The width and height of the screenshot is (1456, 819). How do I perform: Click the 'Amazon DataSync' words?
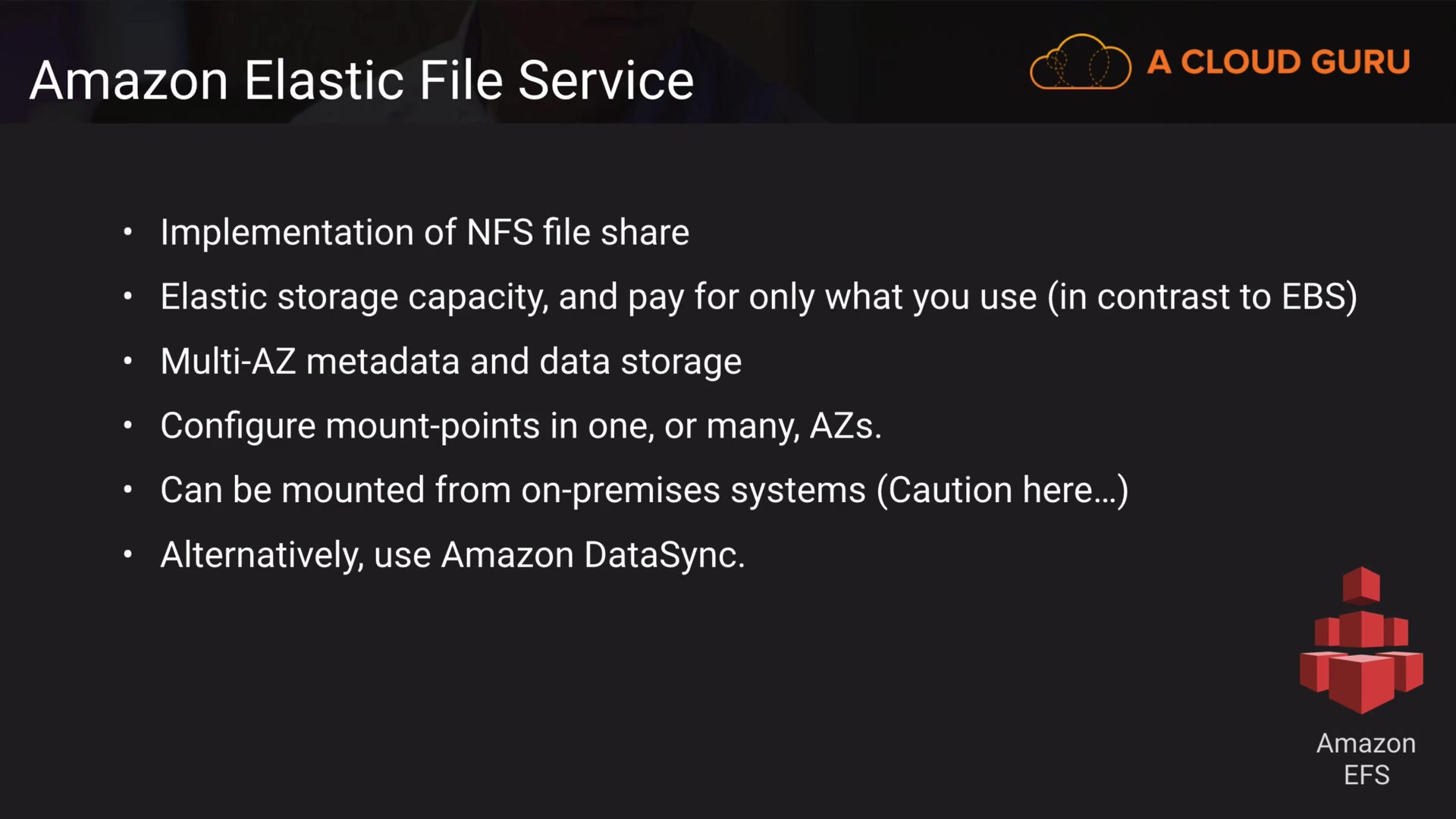click(592, 554)
